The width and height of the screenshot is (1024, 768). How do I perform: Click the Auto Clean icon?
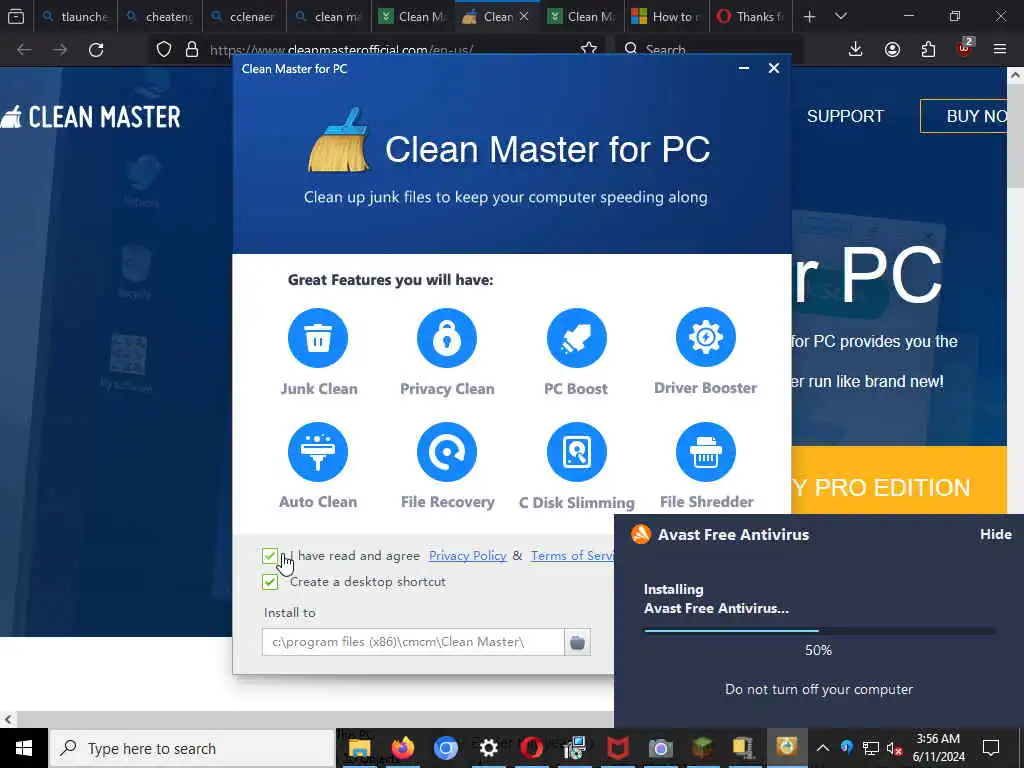[x=318, y=451]
